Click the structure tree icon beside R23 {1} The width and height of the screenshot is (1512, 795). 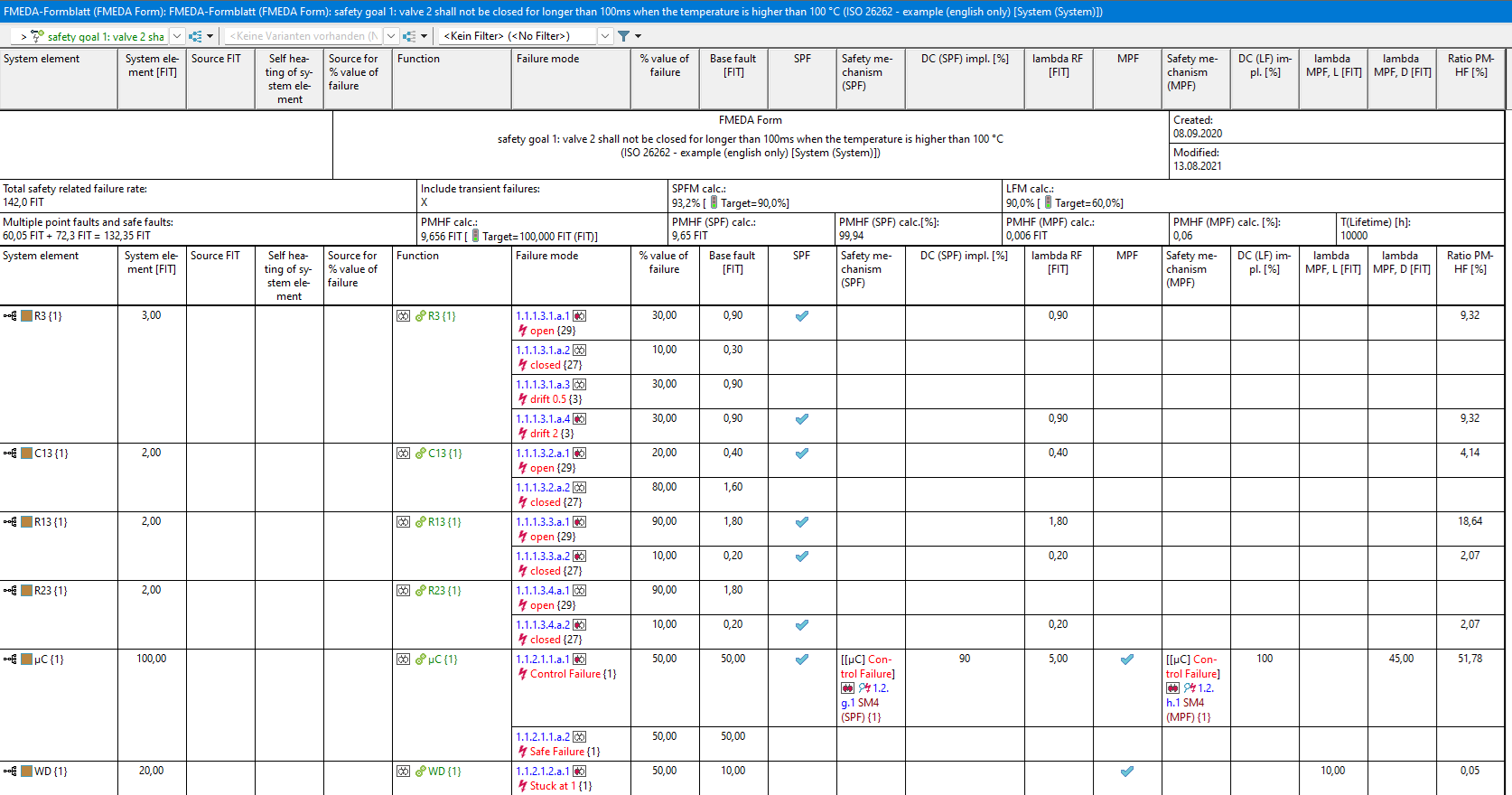tap(10, 591)
